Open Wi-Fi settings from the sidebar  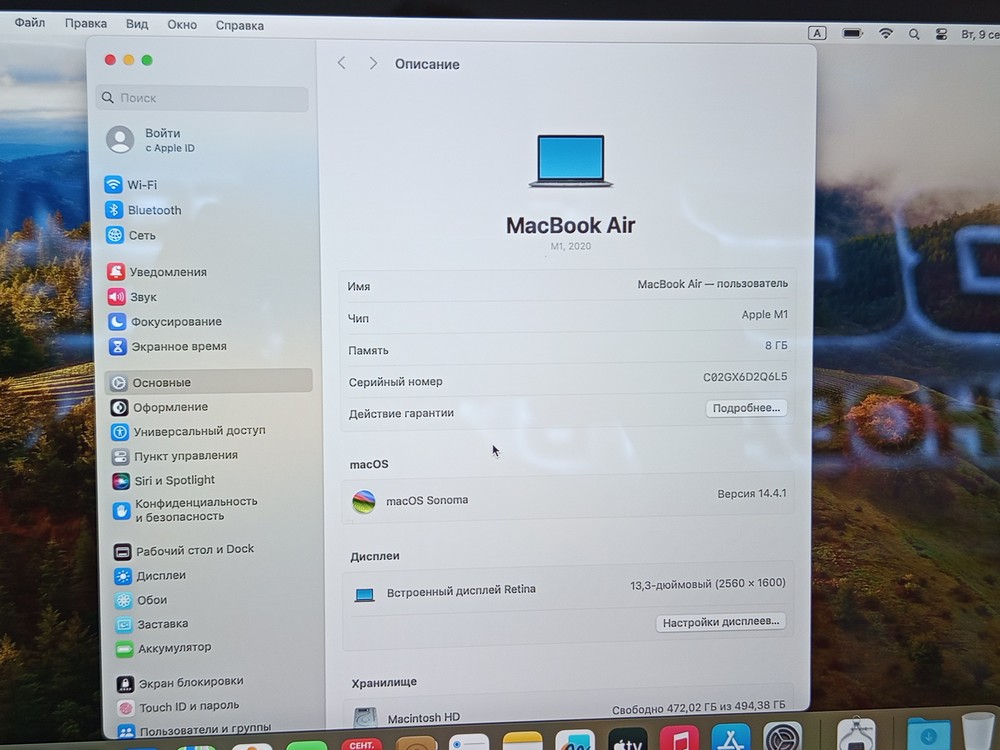click(x=142, y=184)
